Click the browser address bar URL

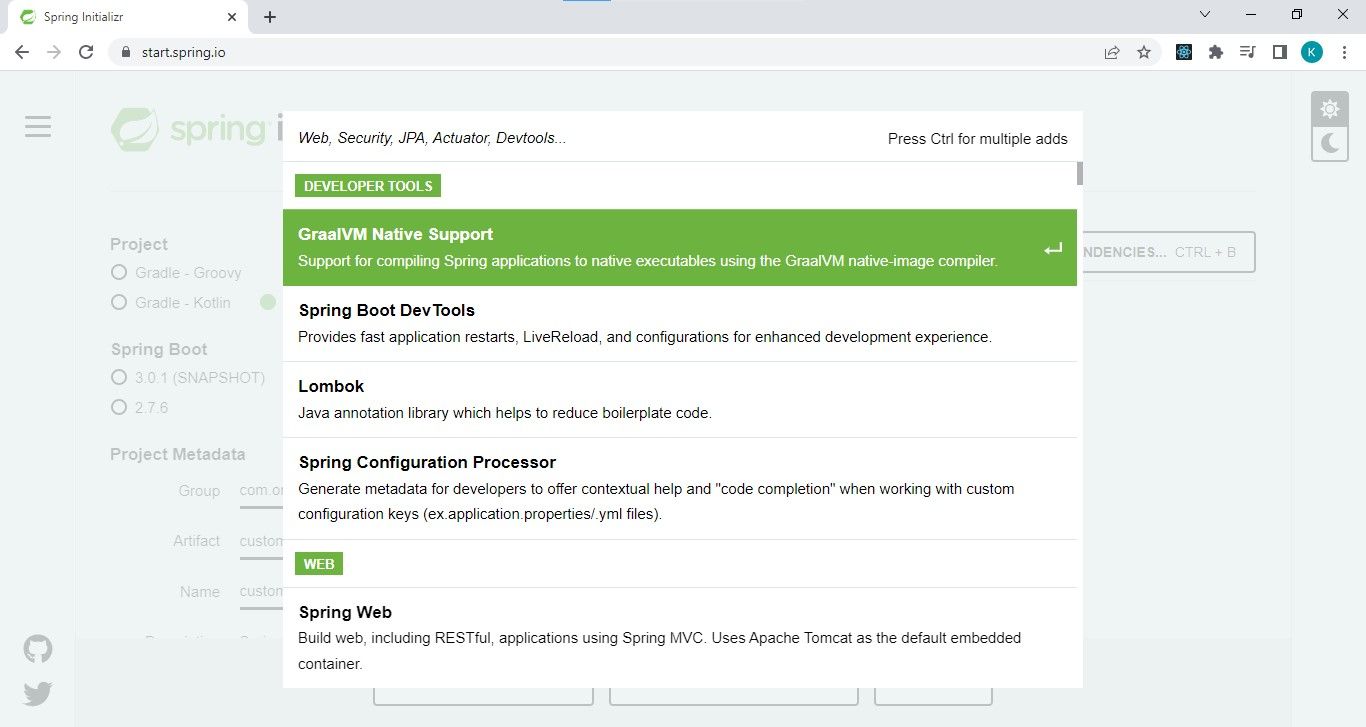[183, 52]
